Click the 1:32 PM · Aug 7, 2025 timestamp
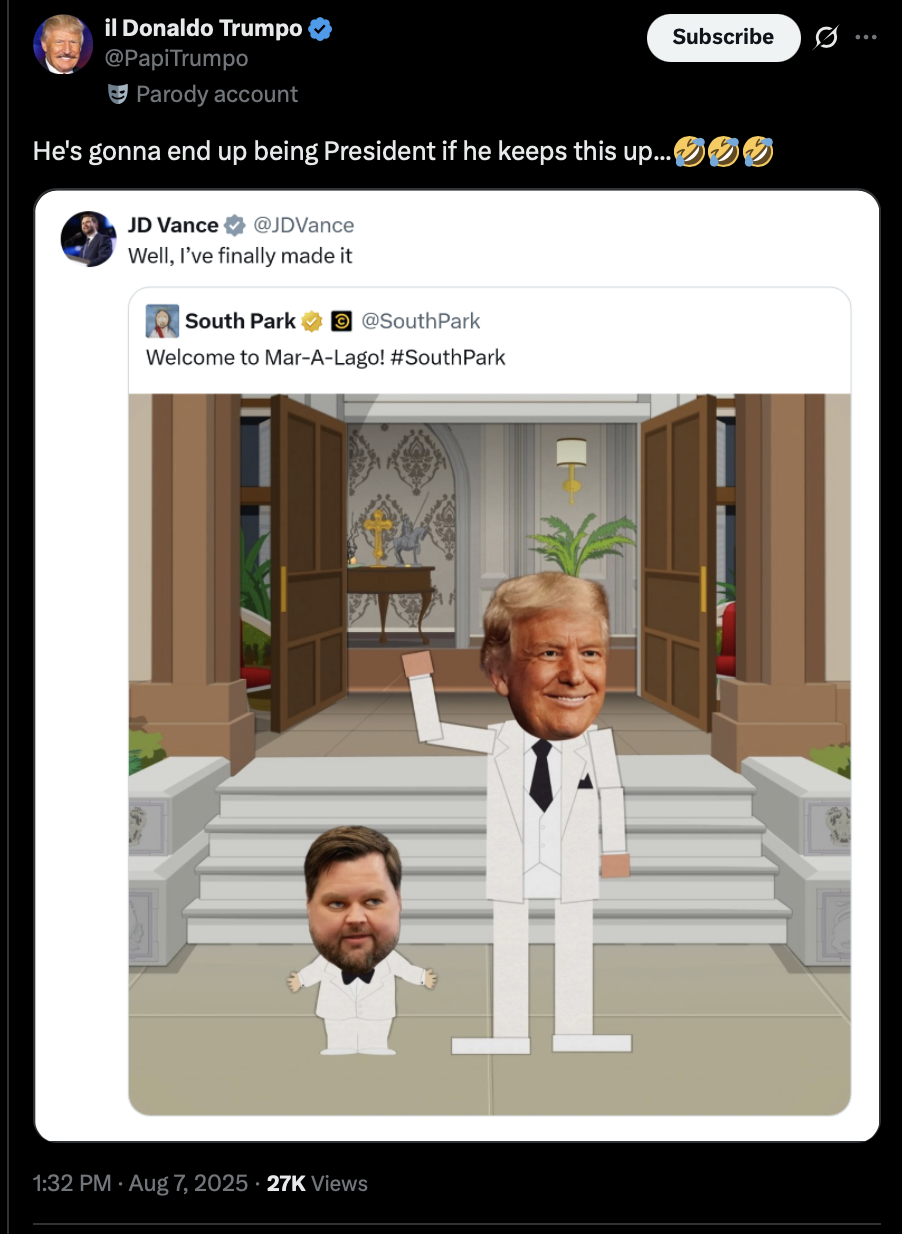Viewport: 902px width, 1234px height. 140,1183
